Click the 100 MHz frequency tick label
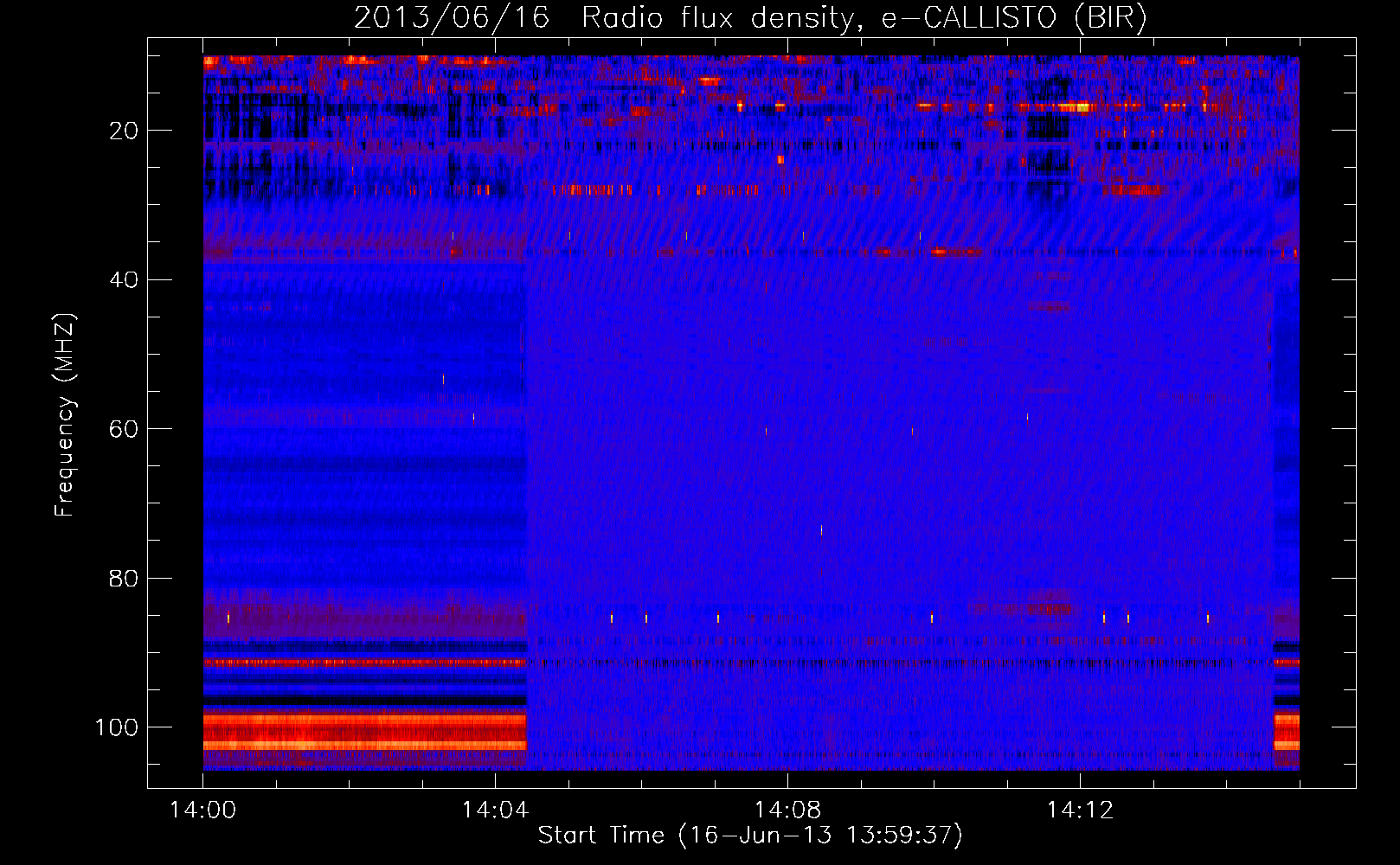Image resolution: width=1400 pixels, height=865 pixels. (x=117, y=727)
